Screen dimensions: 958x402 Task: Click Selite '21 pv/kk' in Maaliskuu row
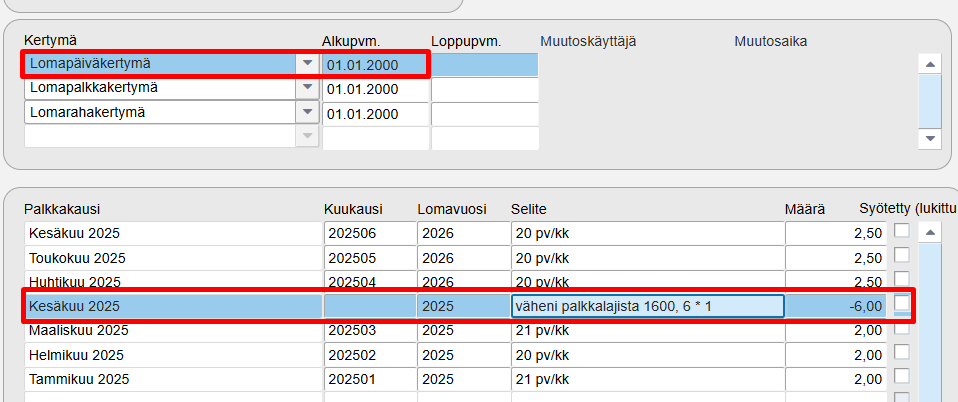pyautogui.click(x=648, y=331)
